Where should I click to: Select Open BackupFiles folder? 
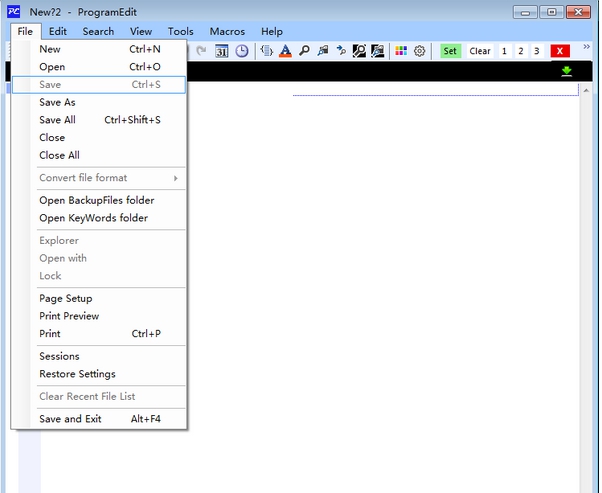tap(99, 200)
